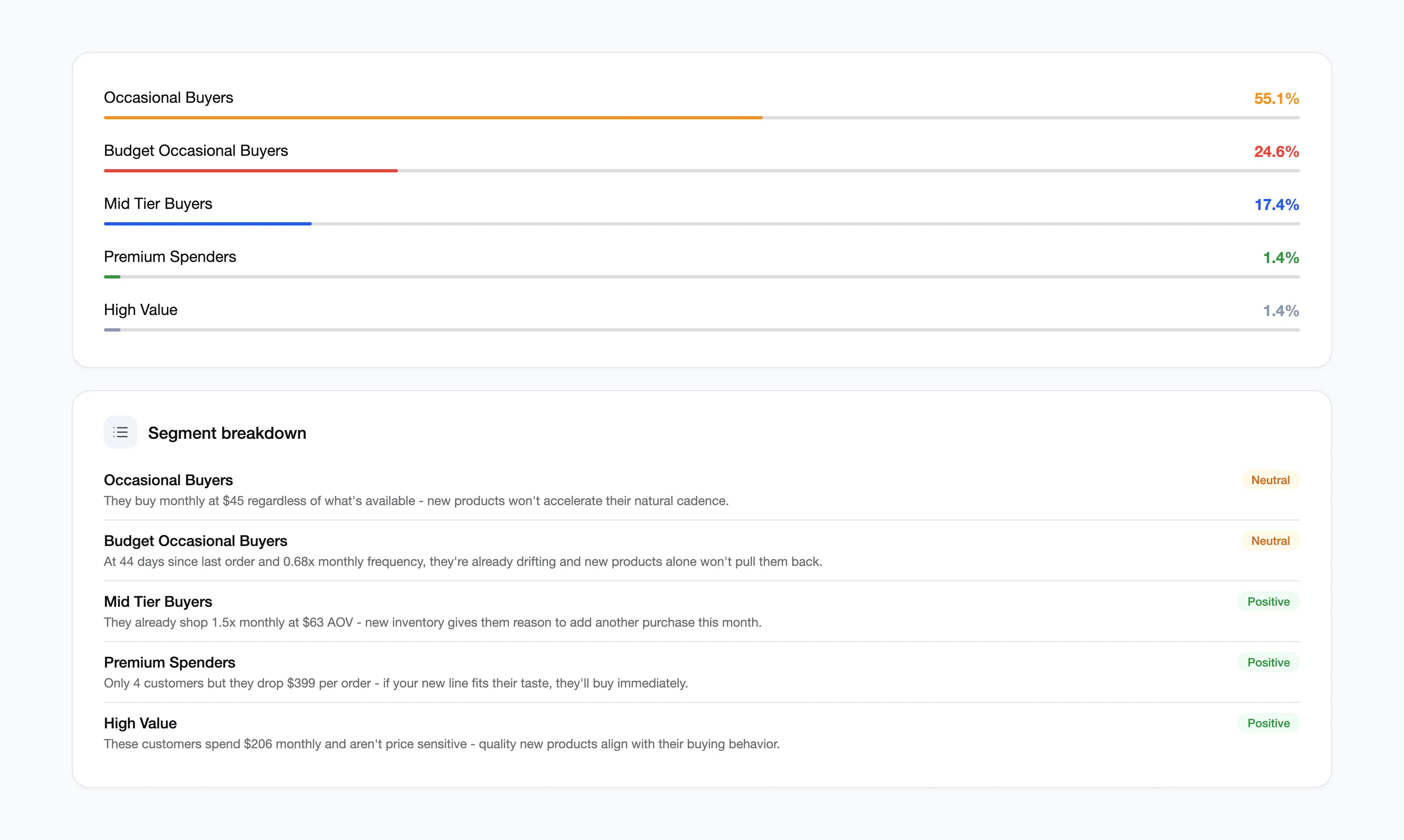This screenshot has width=1404, height=840.
Task: Click the Budget Occasional Buyers label in the top chart
Action: [x=196, y=151]
